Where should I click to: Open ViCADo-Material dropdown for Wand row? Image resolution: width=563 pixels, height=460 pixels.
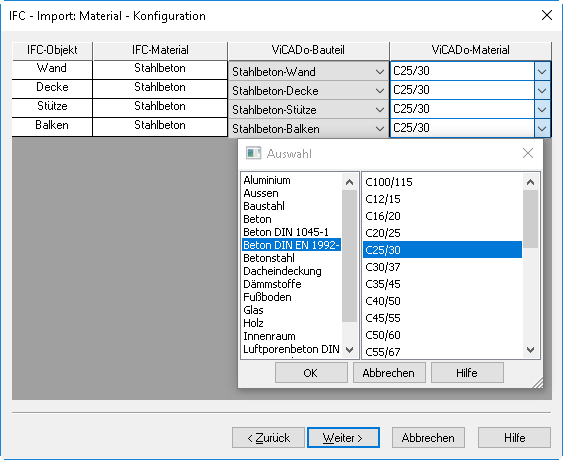(x=542, y=71)
